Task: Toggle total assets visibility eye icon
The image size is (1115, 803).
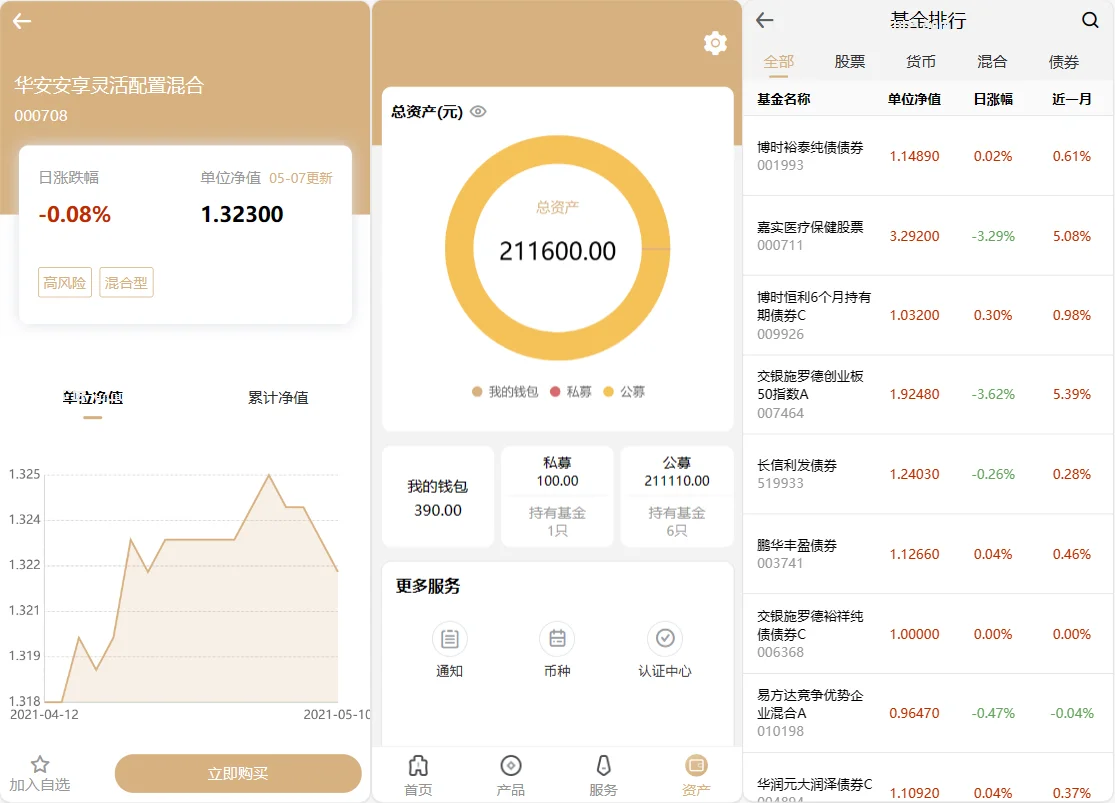Action: click(479, 112)
